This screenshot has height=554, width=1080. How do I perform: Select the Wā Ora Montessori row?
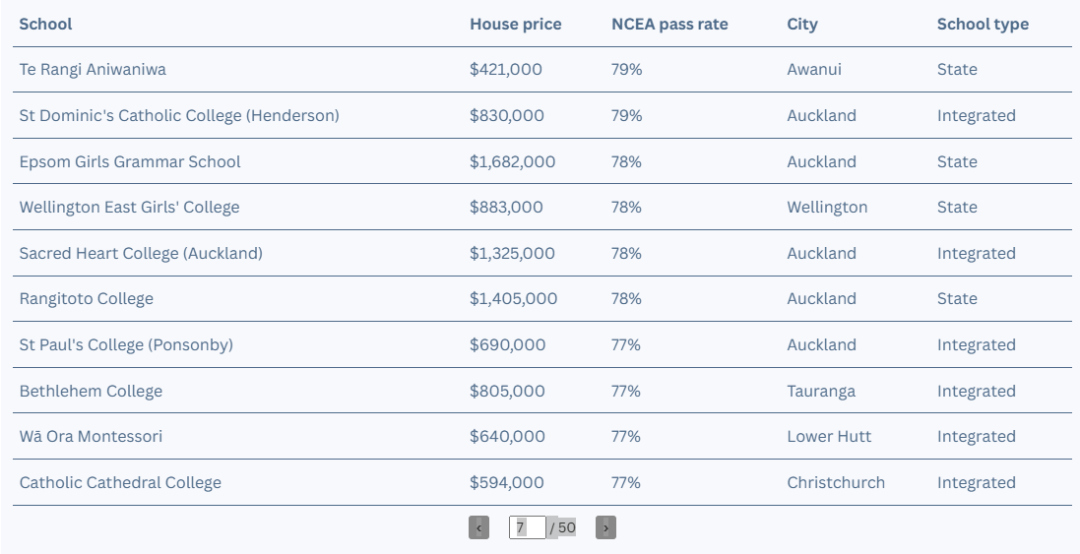[x=542, y=437]
